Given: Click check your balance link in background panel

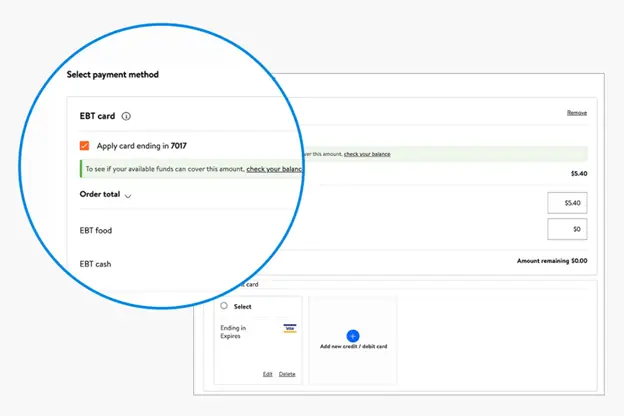Looking at the screenshot, I should (367, 154).
